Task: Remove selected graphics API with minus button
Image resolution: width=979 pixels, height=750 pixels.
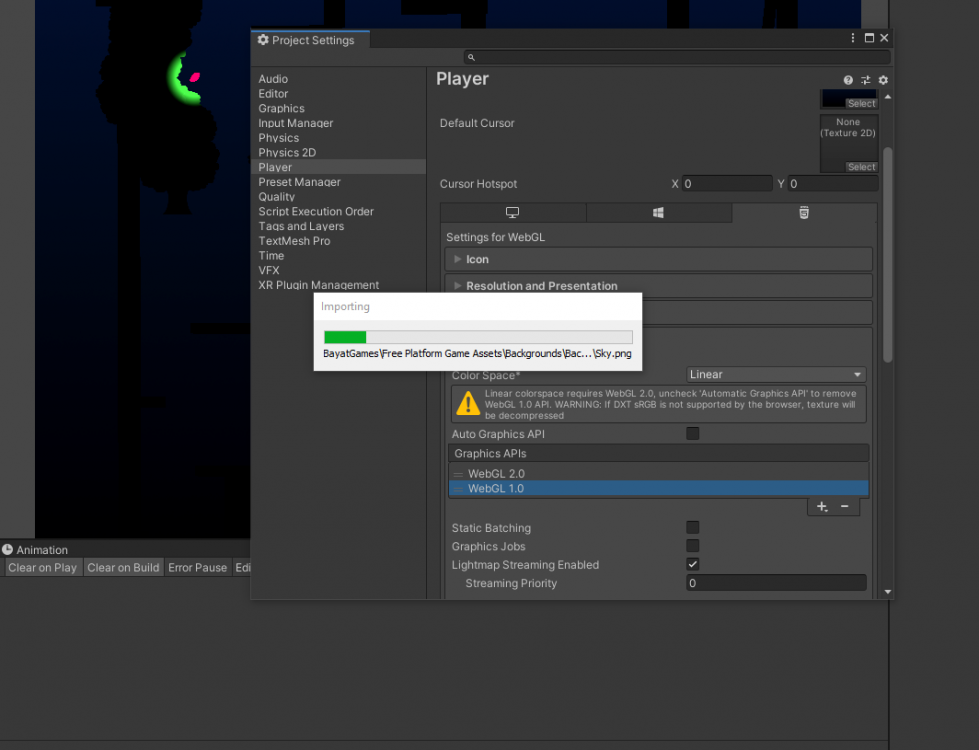Action: point(844,507)
